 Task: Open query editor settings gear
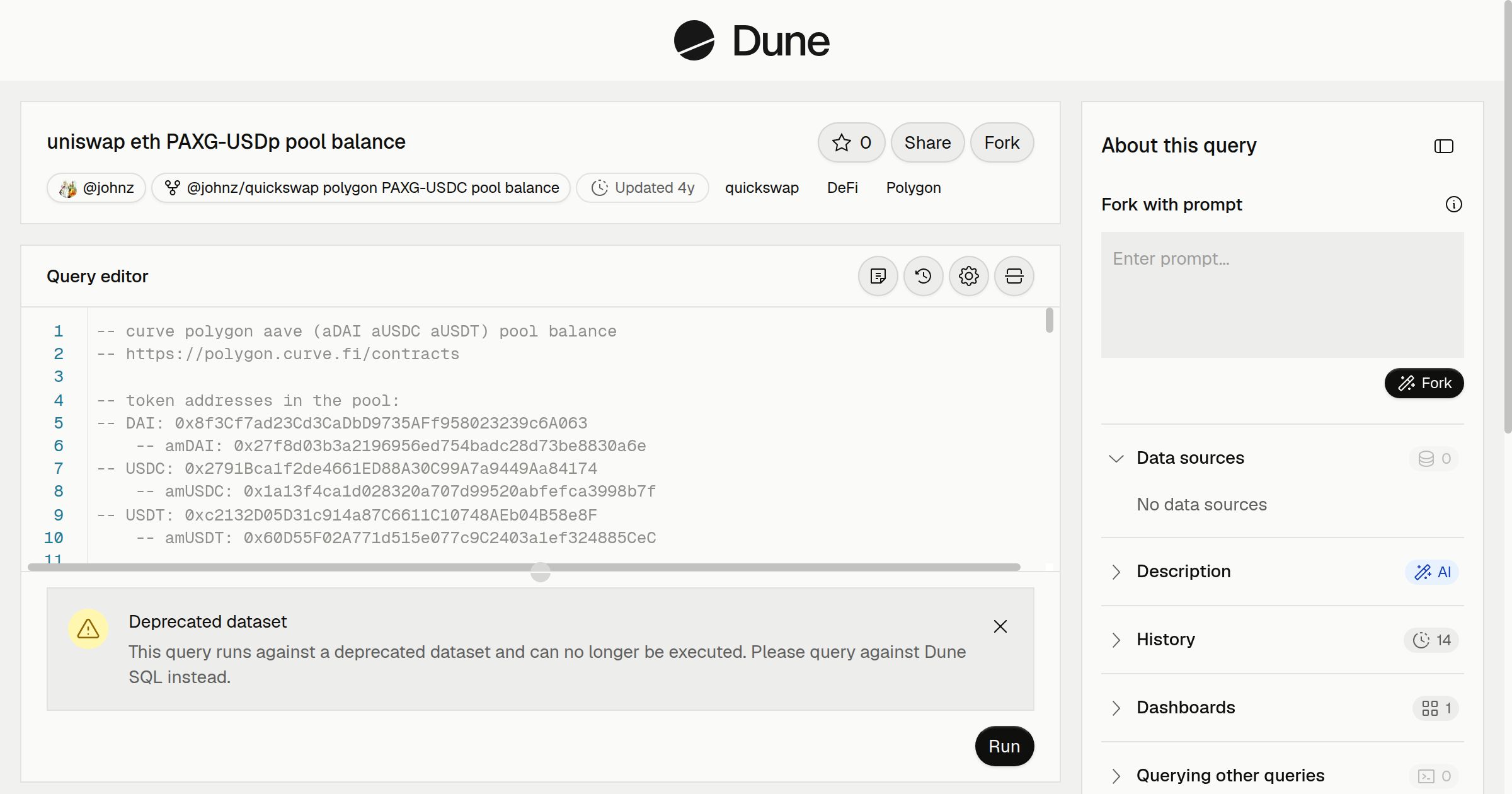point(968,276)
